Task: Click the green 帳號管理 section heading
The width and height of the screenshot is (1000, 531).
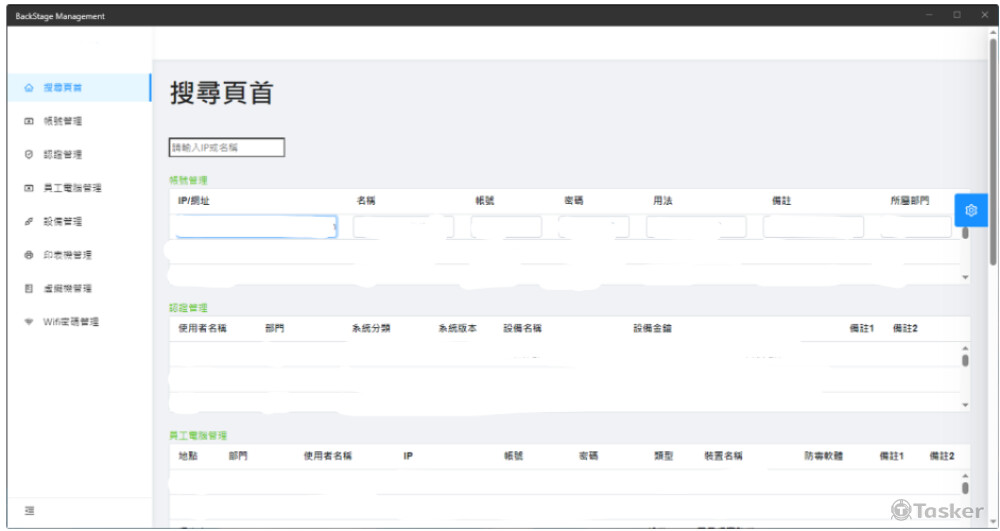Action: coord(188,180)
